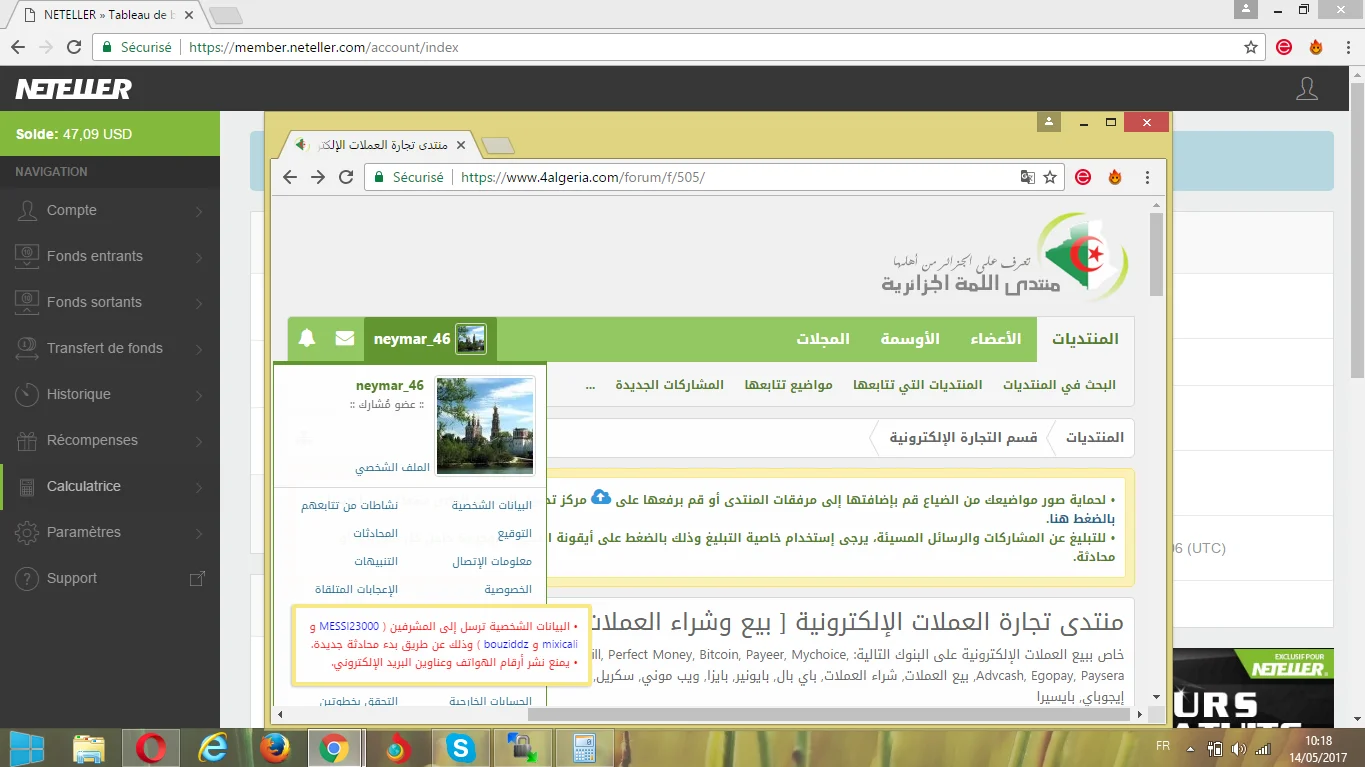Open البحث في المنتديات forum search link

pos(1060,385)
